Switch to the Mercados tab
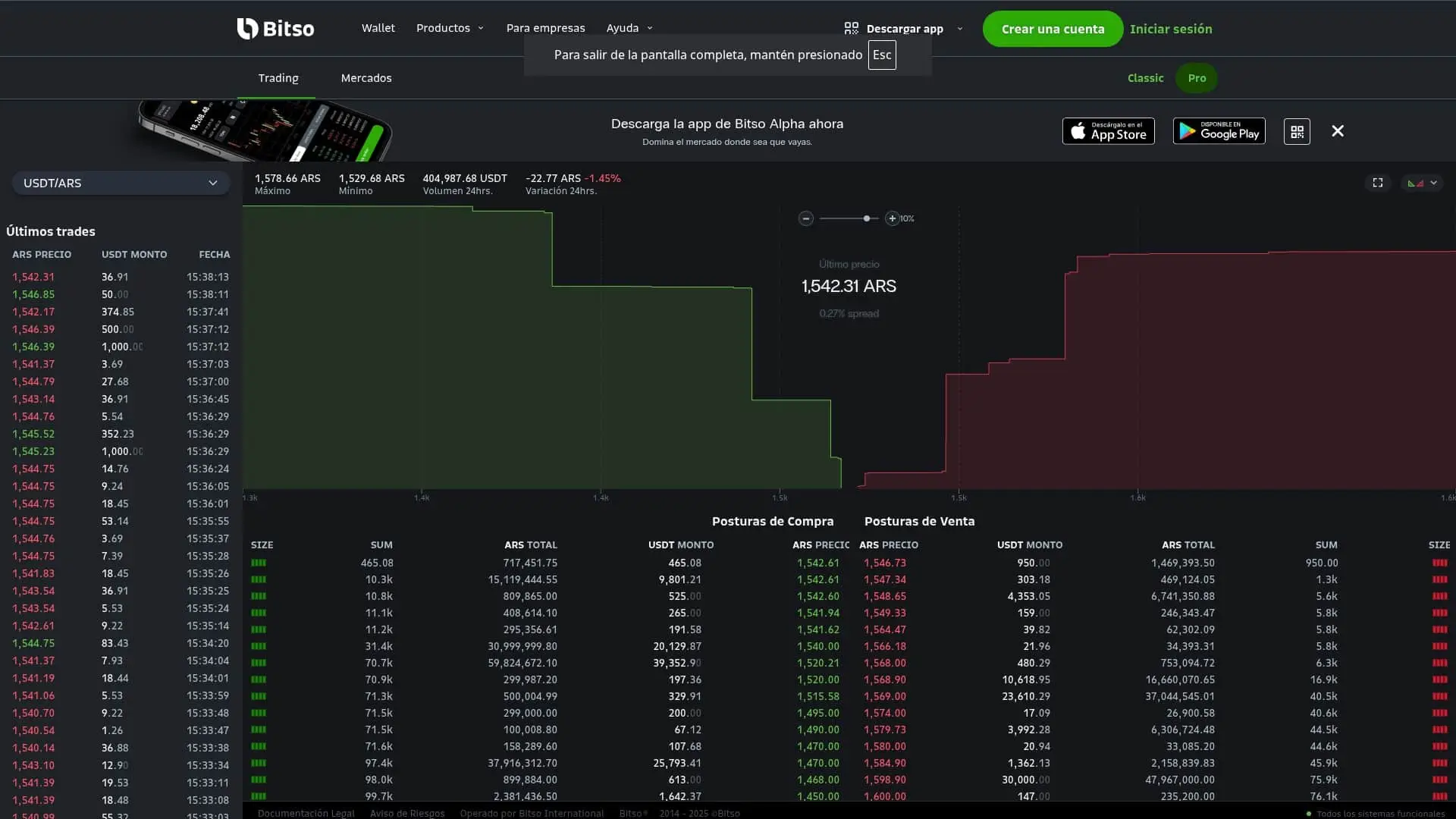This screenshot has width=1456, height=819. tap(366, 77)
